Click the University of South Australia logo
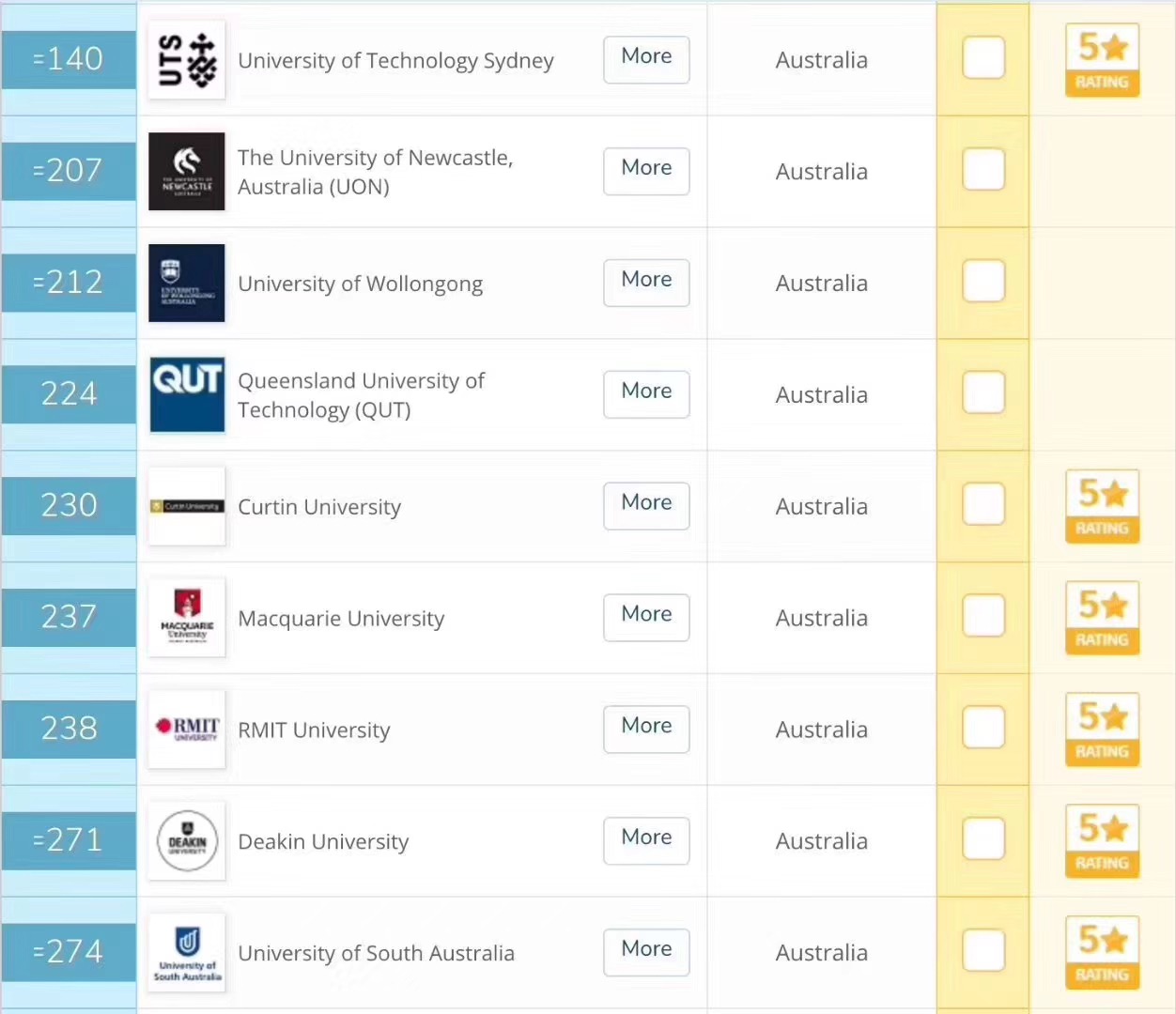This screenshot has height=1014, width=1176. tap(187, 953)
